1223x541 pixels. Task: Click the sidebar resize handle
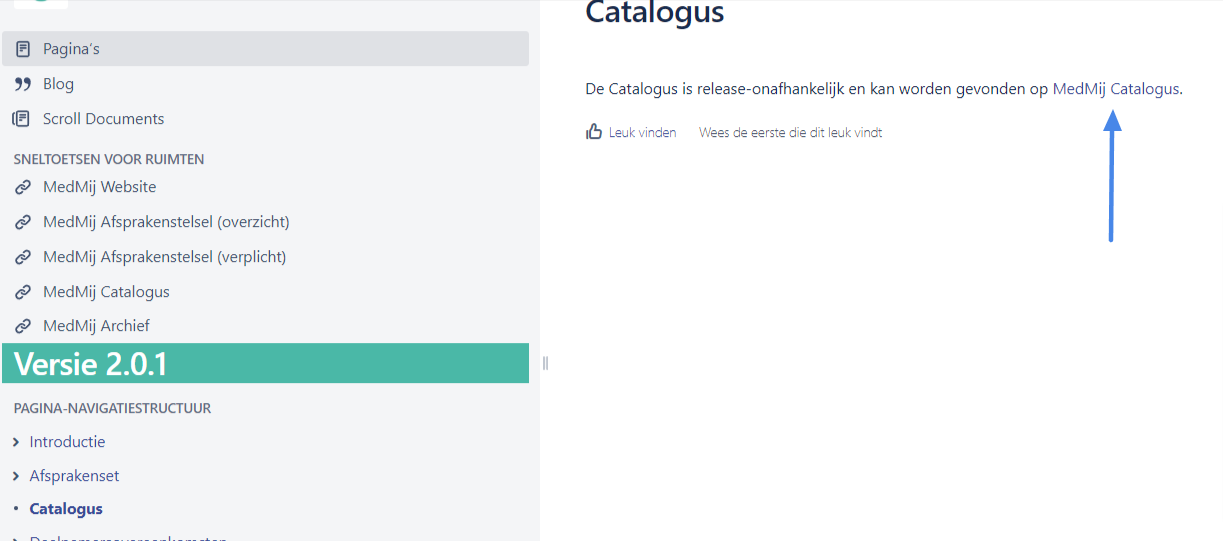click(x=545, y=363)
